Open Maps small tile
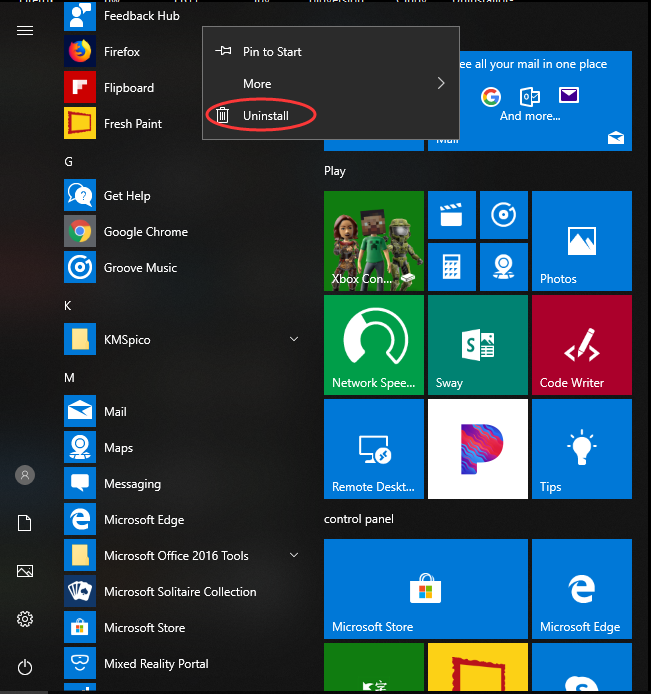This screenshot has height=694, width=651. coord(504,267)
